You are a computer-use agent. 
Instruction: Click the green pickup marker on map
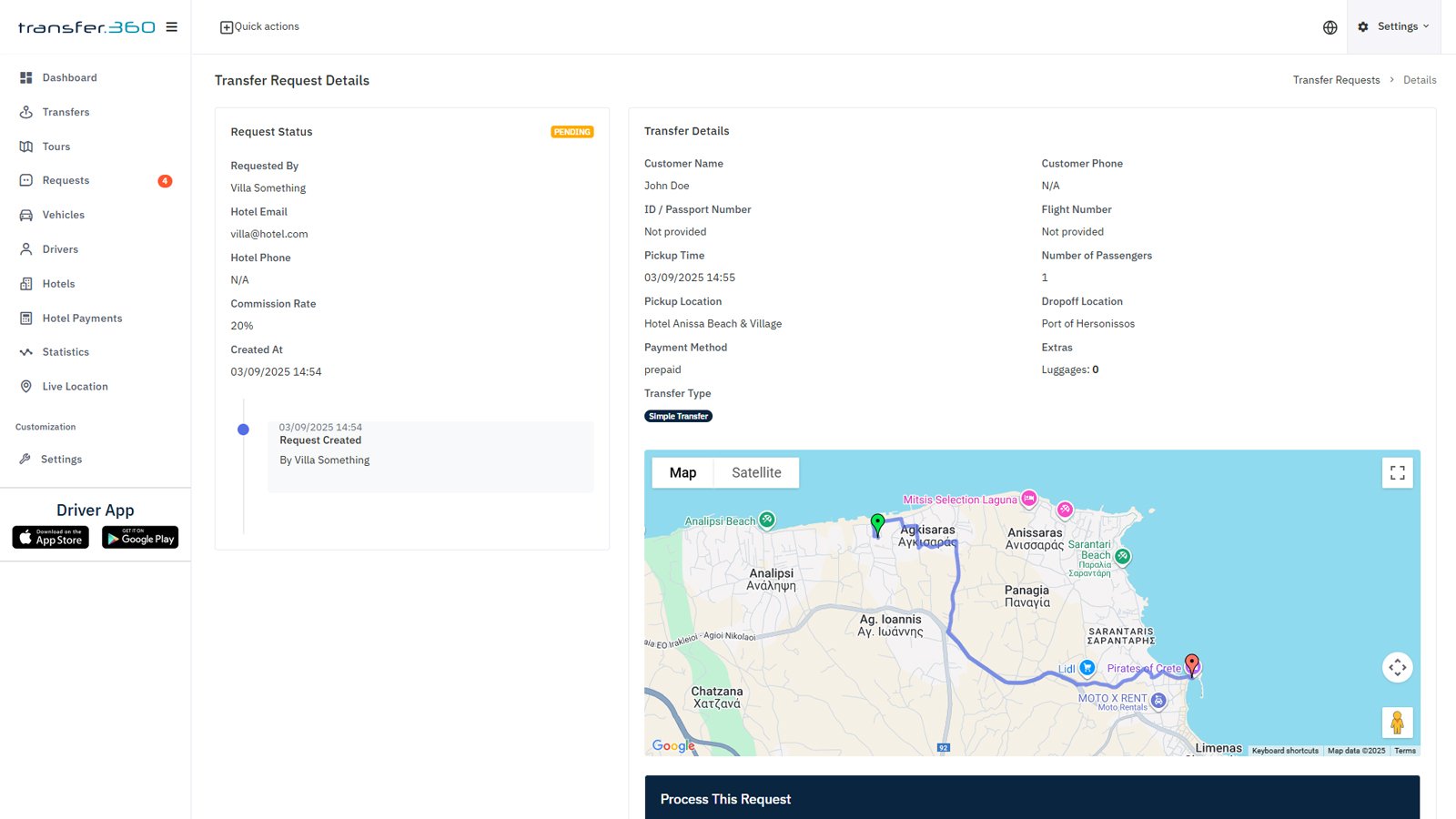coord(877,523)
